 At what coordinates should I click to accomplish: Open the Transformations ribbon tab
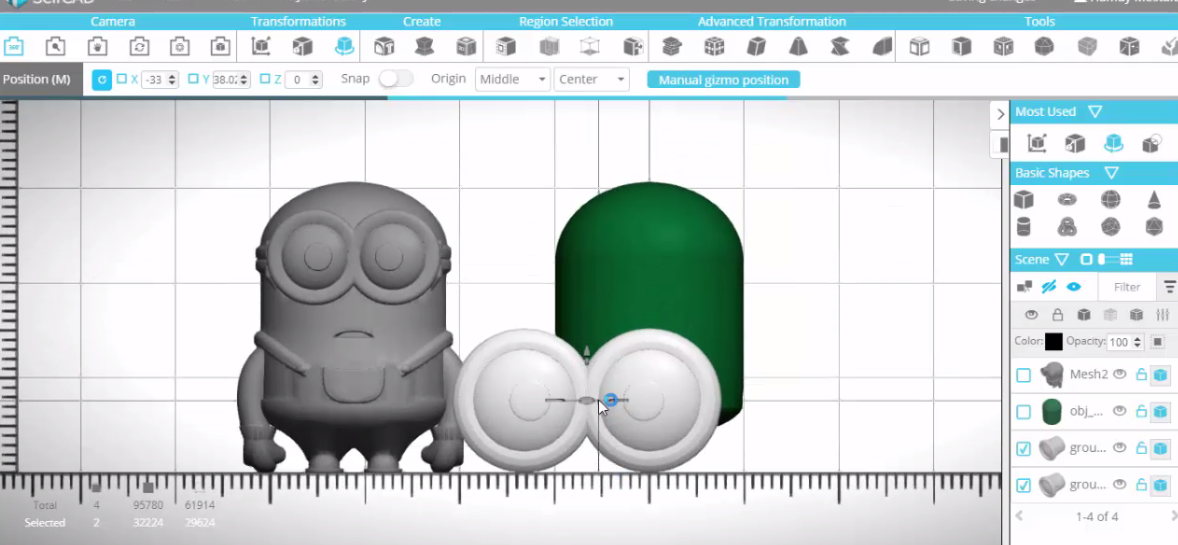[298, 21]
